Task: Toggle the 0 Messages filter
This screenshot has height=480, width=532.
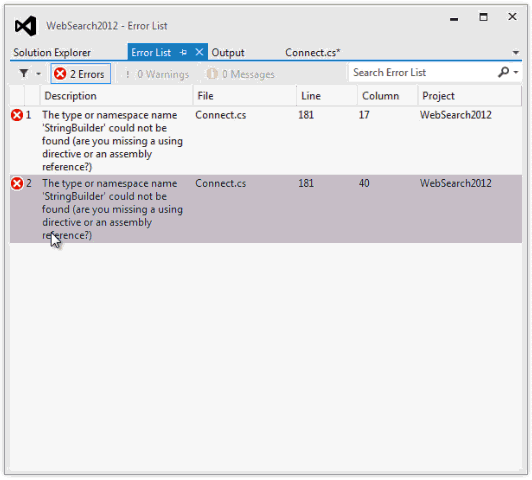Action: [x=241, y=74]
